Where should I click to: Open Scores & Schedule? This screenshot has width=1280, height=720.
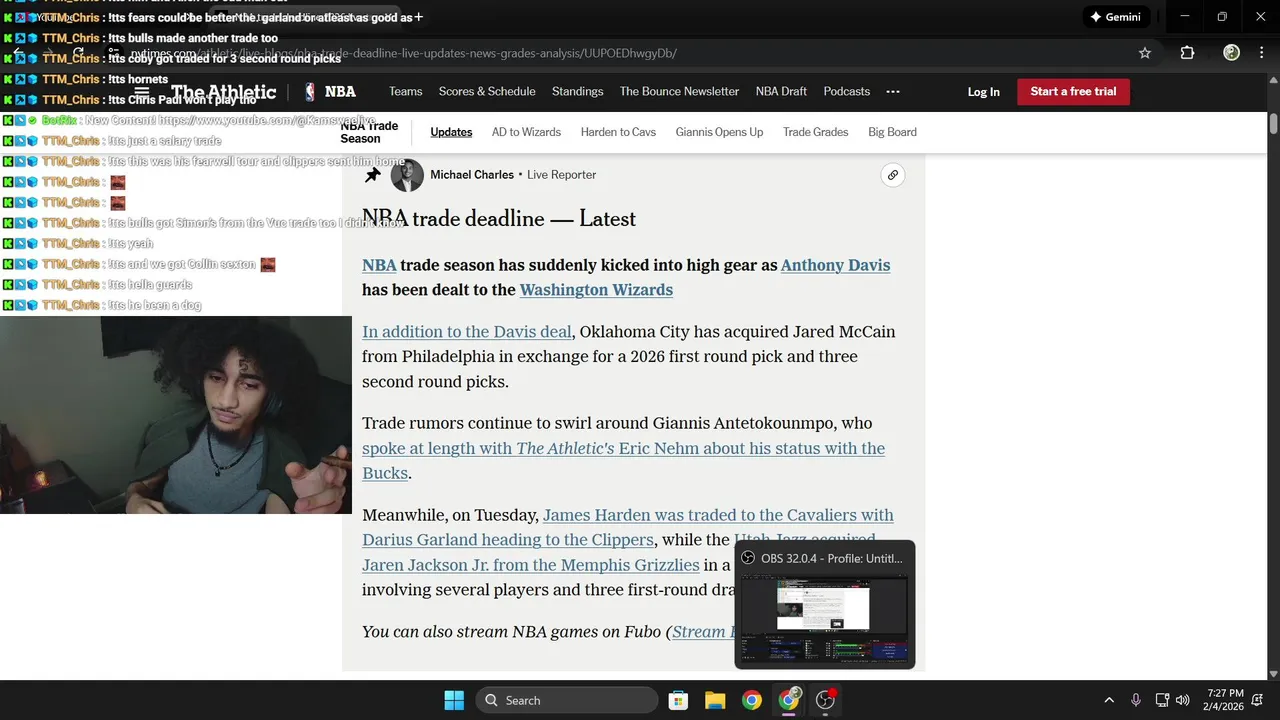click(487, 91)
